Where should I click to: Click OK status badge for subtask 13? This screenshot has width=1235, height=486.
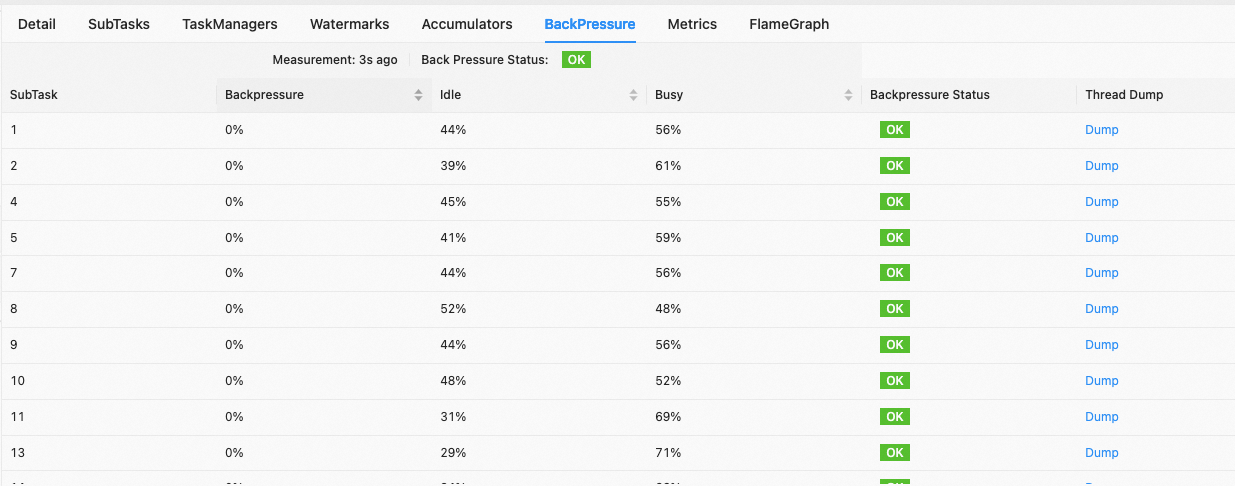pos(895,453)
